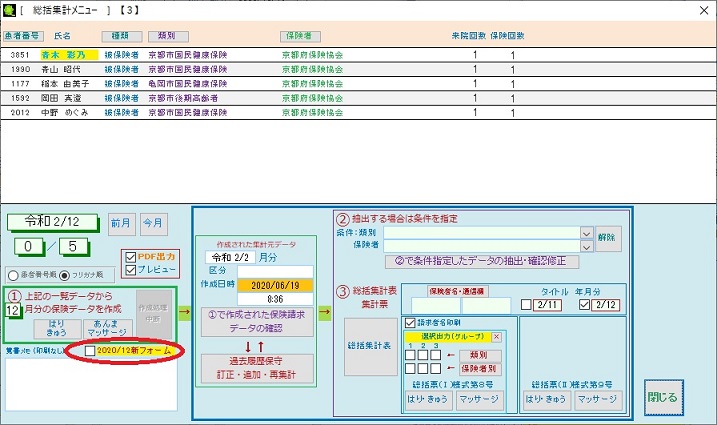Print 総括票(Ⅰ) マッサージ

[x=479, y=400]
